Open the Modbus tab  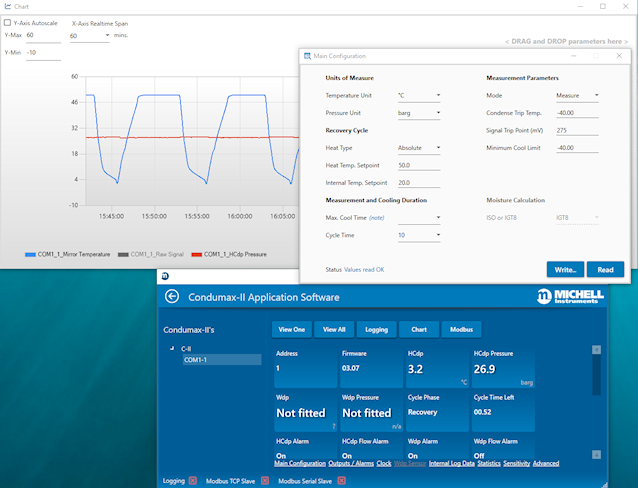pos(462,329)
